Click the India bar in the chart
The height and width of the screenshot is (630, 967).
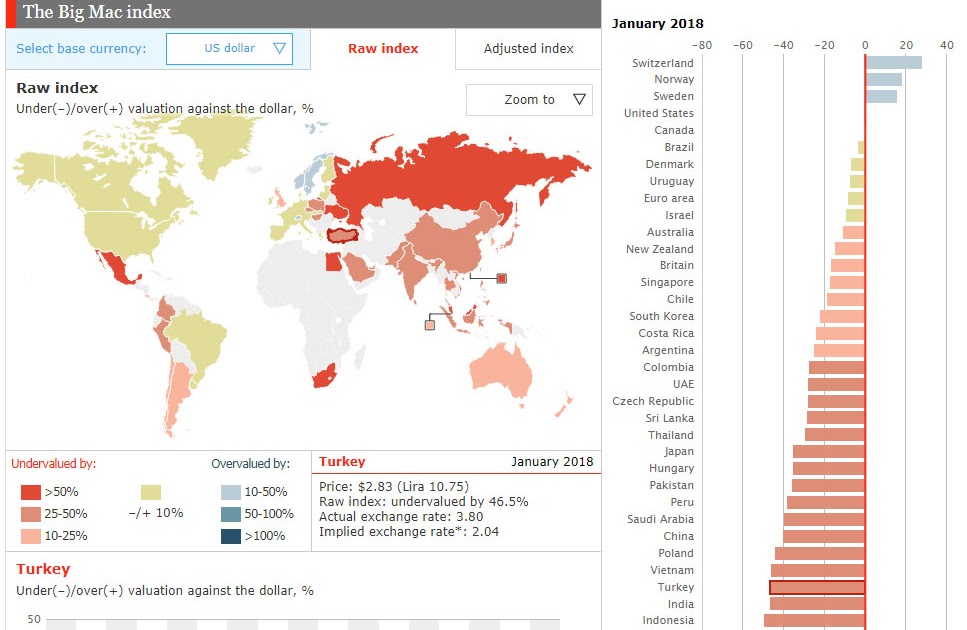click(817, 604)
